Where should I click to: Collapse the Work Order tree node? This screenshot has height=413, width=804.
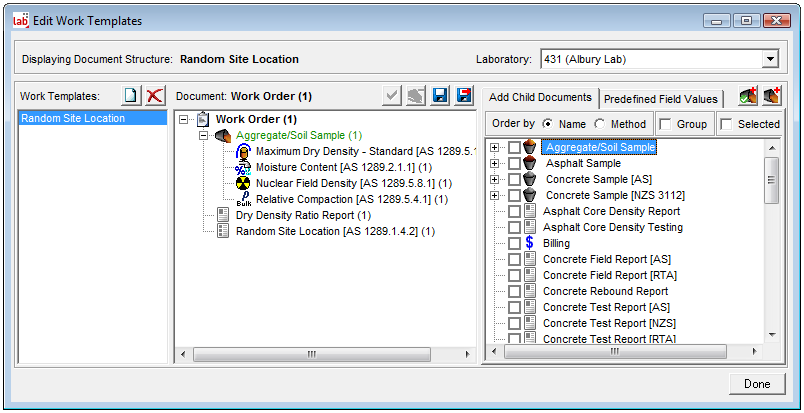pos(183,120)
